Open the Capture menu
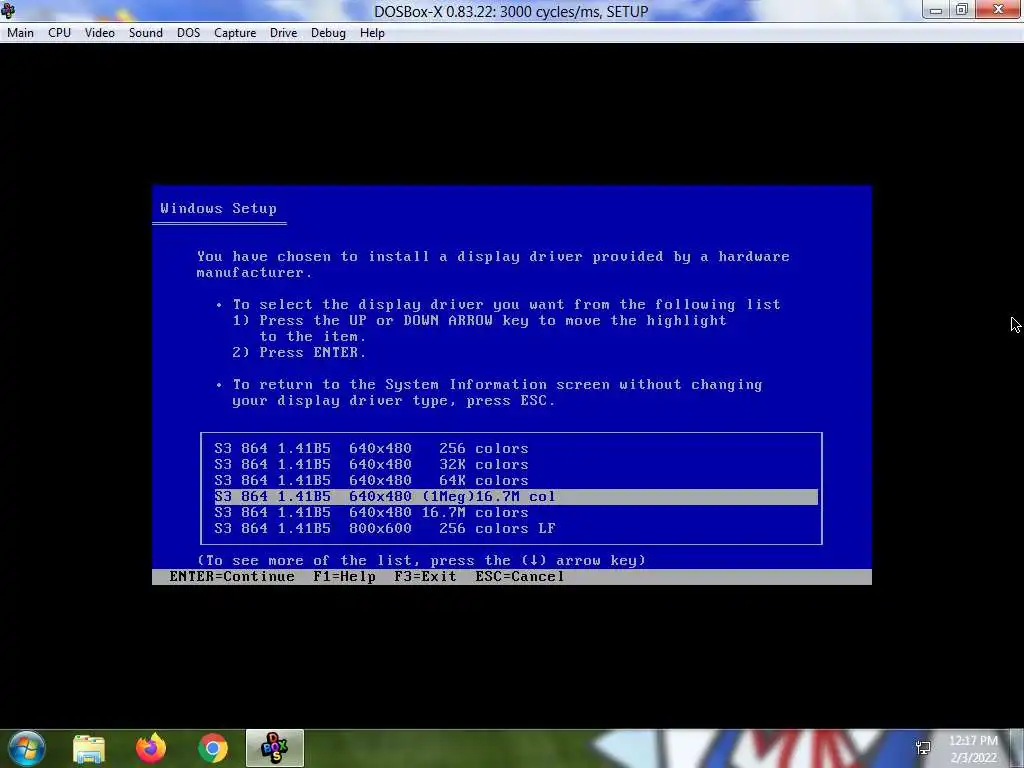Viewport: 1024px width, 768px height. [235, 33]
